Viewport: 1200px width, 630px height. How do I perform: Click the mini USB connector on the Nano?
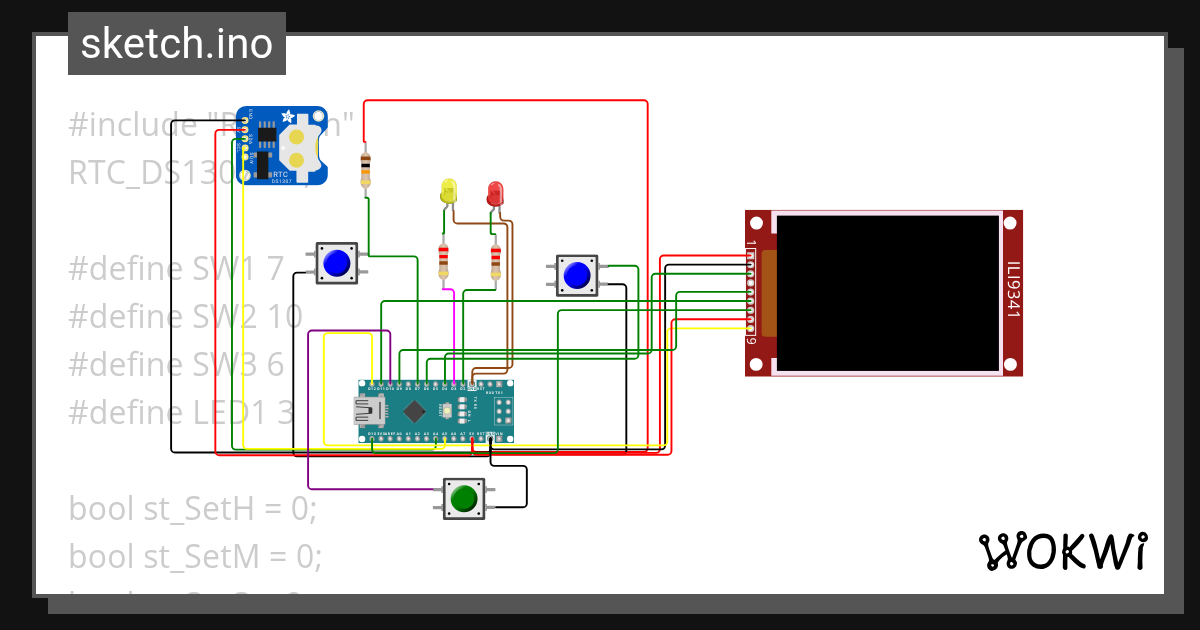tap(370, 410)
